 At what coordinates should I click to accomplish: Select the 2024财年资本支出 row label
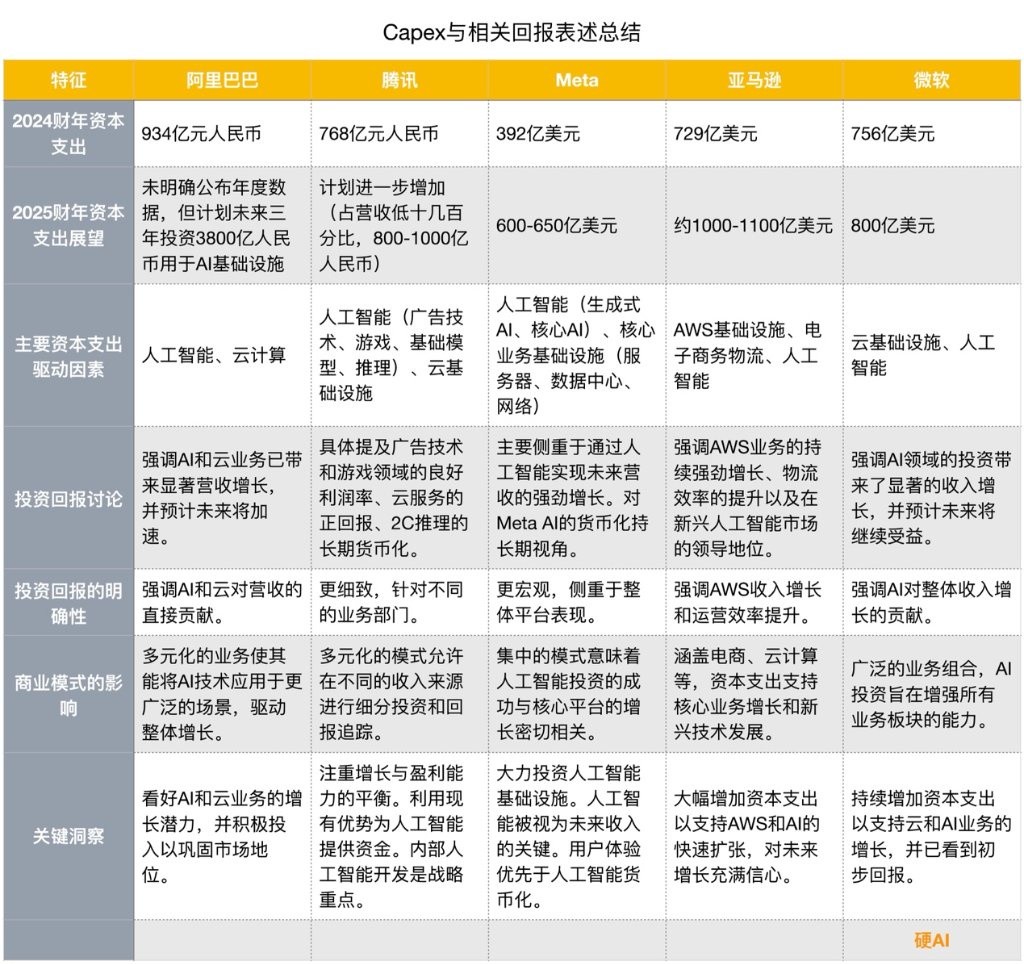[x=69, y=134]
